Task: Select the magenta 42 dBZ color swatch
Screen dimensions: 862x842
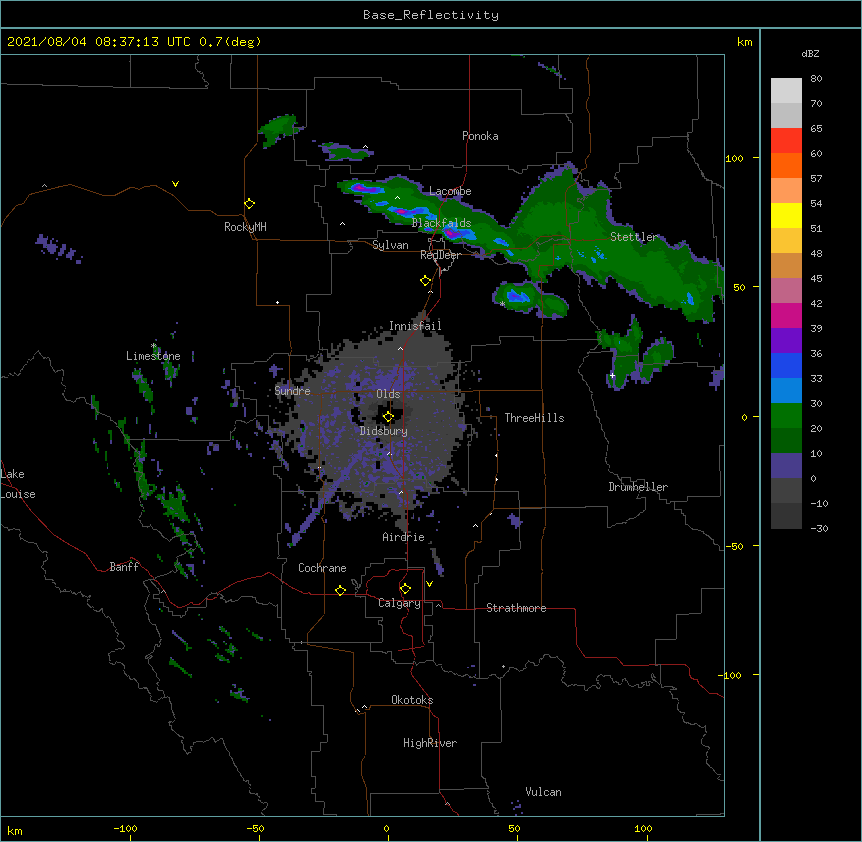Action: 786,315
